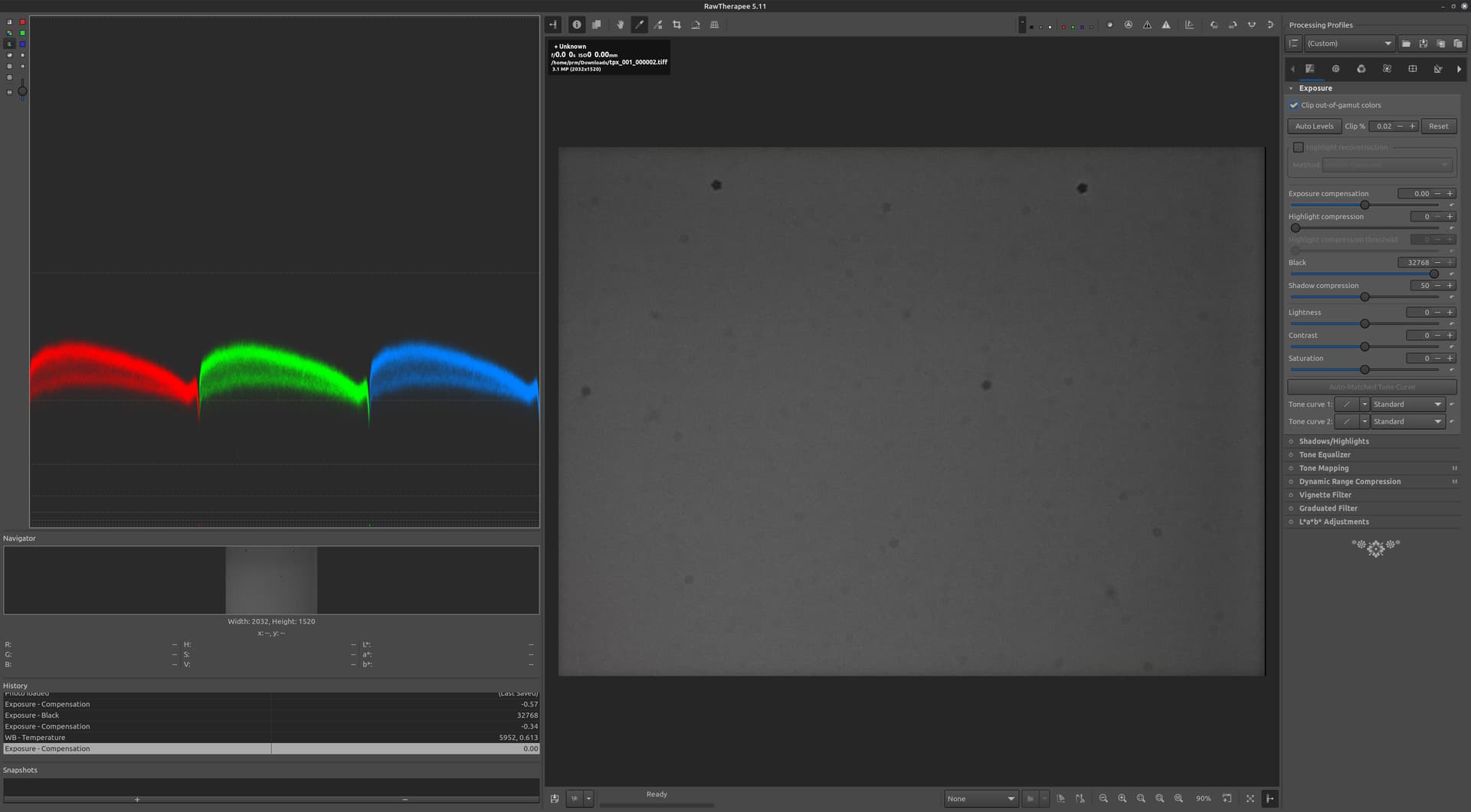This screenshot has height=812, width=1471.
Task: Toggle fullscreen mode icon
Action: click(1250, 798)
